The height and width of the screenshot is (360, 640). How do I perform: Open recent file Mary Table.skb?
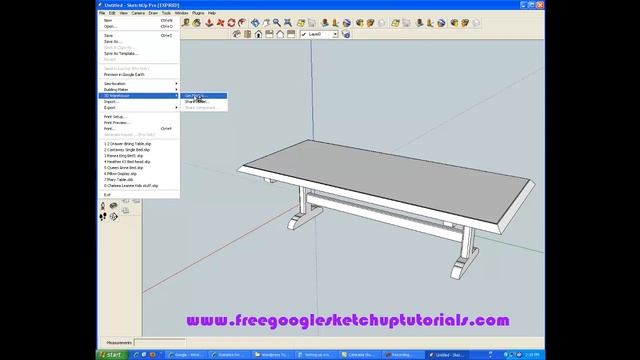point(139,180)
